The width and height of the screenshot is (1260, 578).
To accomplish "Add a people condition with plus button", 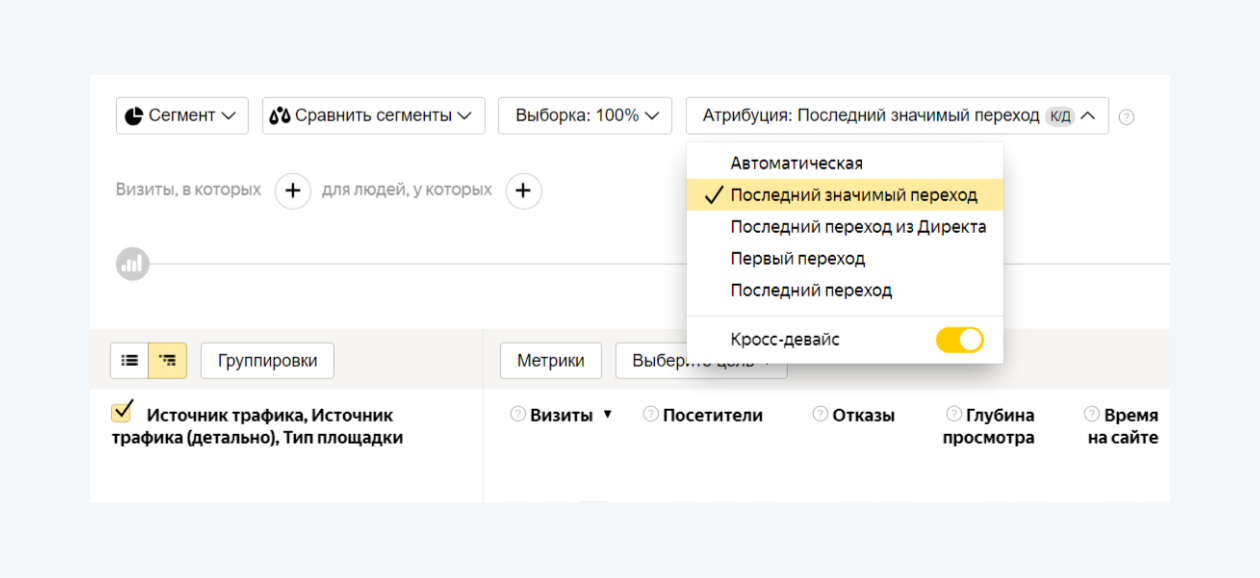I will [x=523, y=190].
